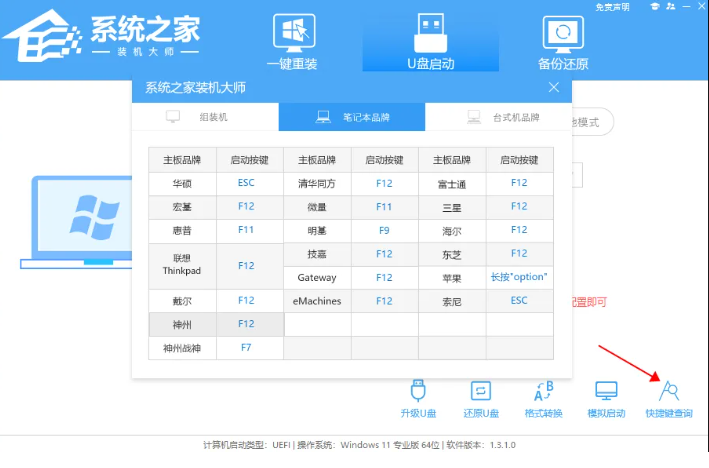The width and height of the screenshot is (709, 468).
Task: Select the U盘启动 USB boot icon
Action: [430, 42]
